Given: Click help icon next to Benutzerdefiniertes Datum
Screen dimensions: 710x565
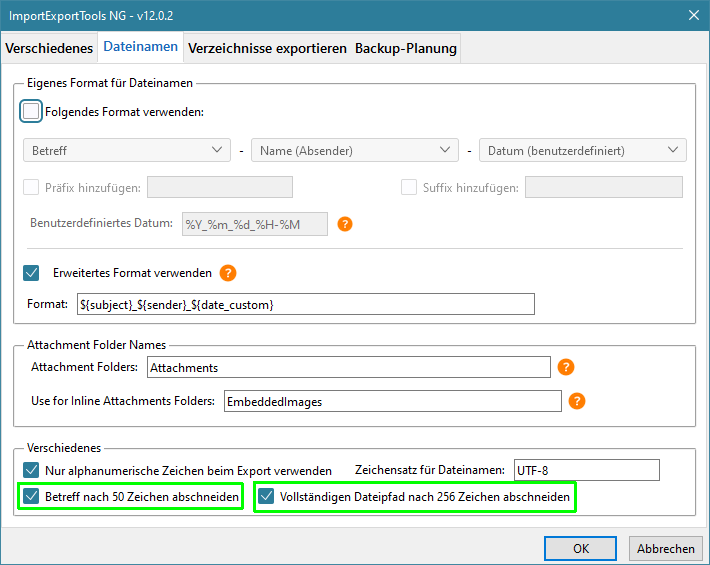Looking at the screenshot, I should 345,224.
